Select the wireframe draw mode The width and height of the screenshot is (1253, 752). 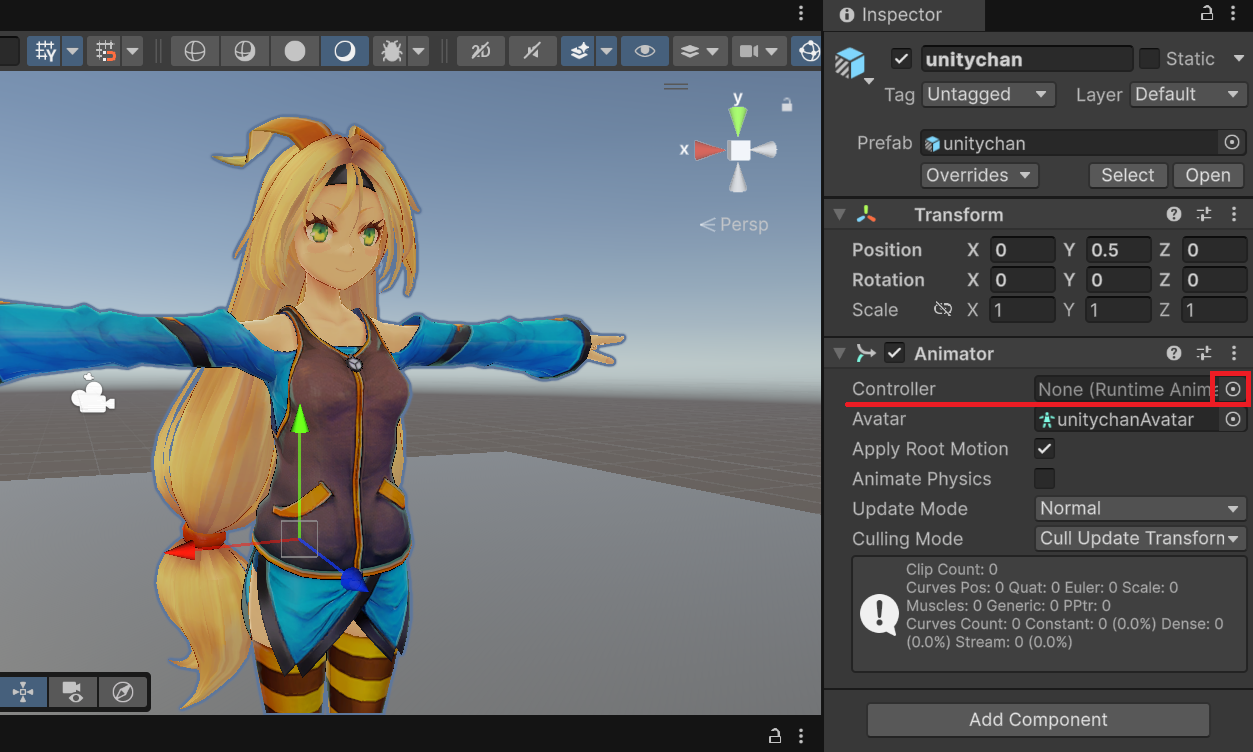coord(195,51)
